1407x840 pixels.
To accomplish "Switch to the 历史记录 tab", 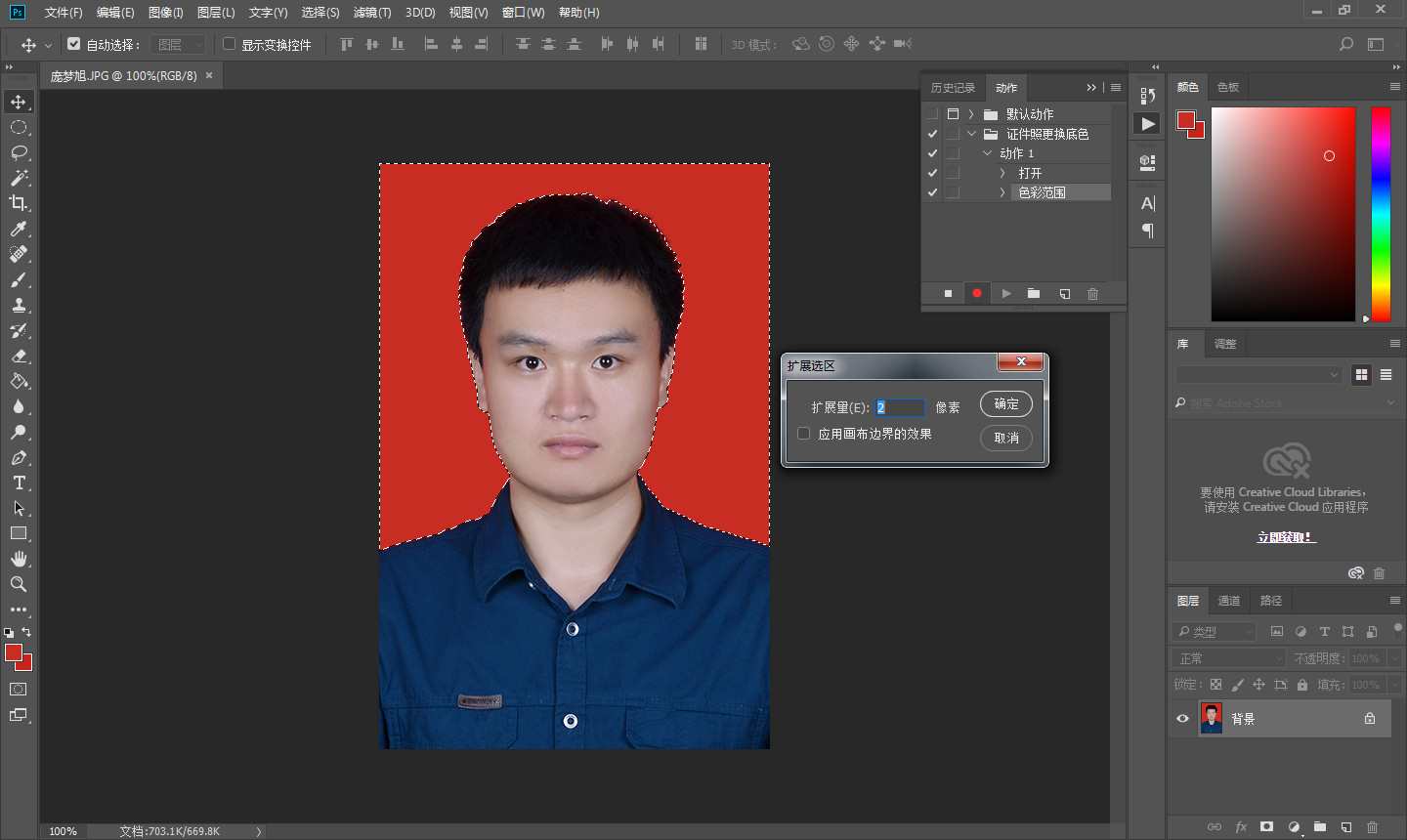I will pyautogui.click(x=953, y=88).
